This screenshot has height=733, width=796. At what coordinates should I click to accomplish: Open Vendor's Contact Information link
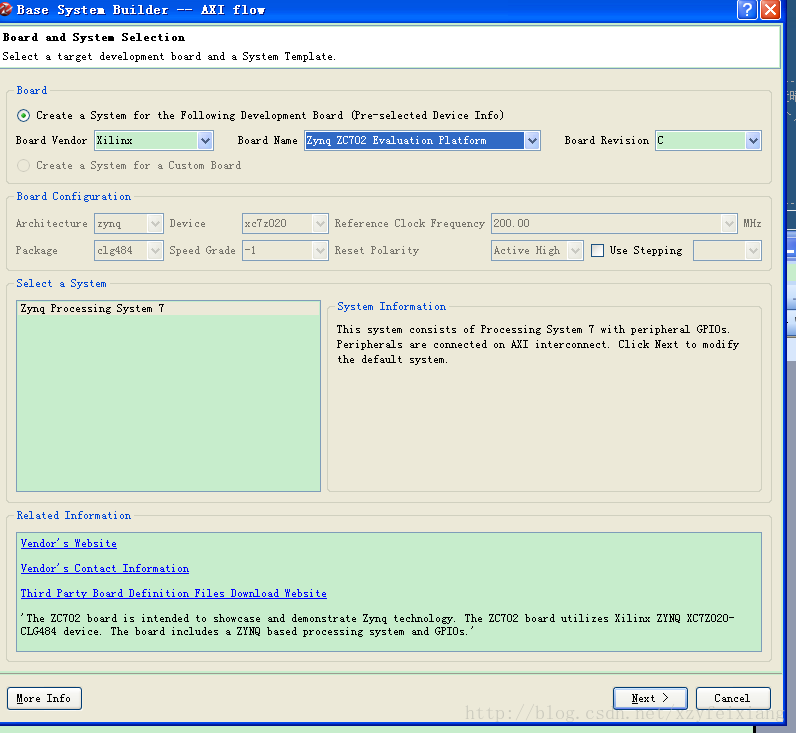[105, 569]
